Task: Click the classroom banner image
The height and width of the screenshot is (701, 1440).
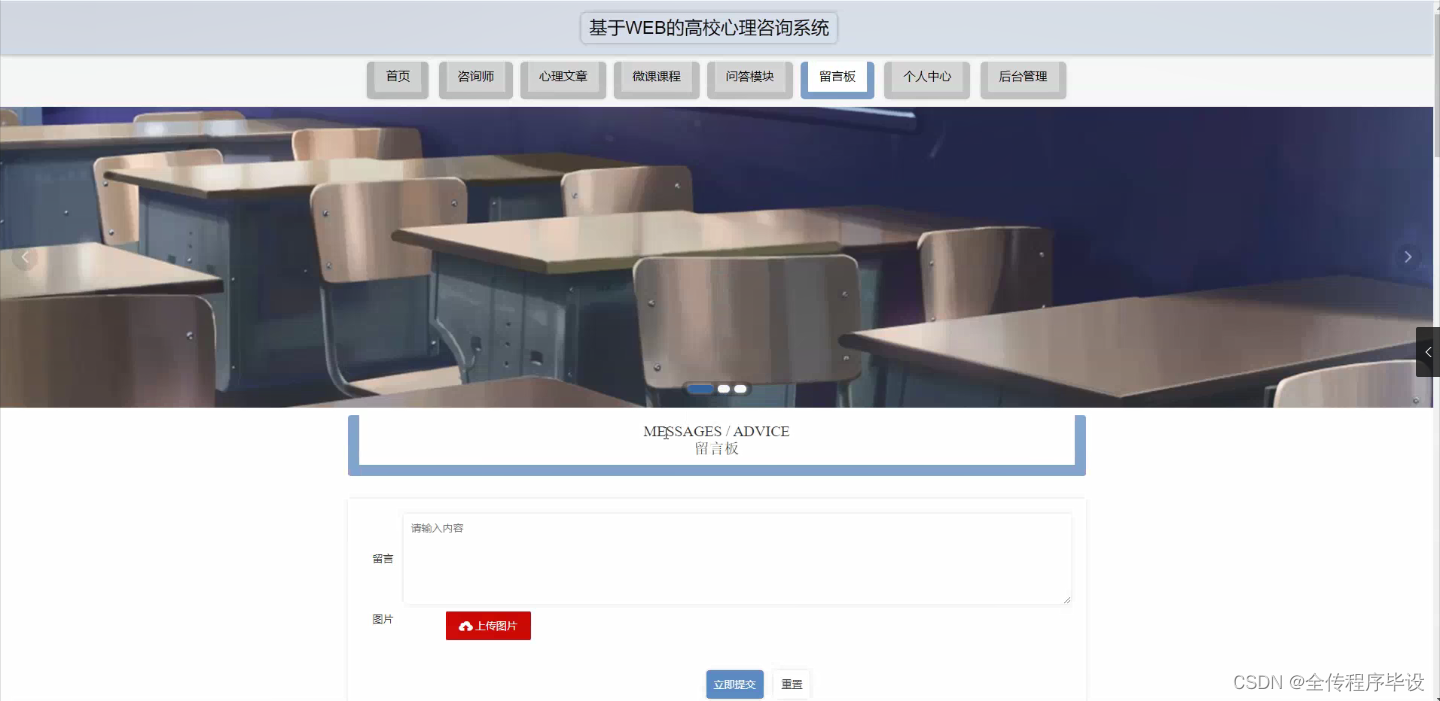Action: click(716, 257)
